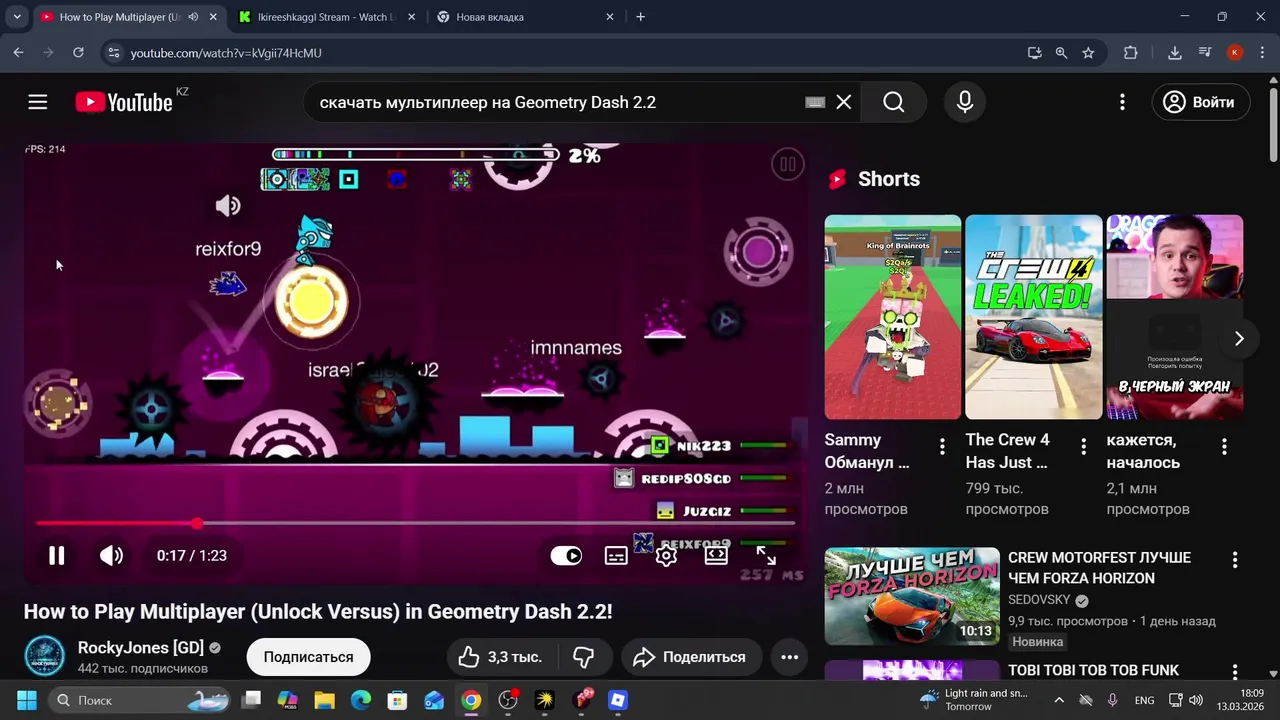Open options for the Crew Motorfest video

click(1235, 560)
